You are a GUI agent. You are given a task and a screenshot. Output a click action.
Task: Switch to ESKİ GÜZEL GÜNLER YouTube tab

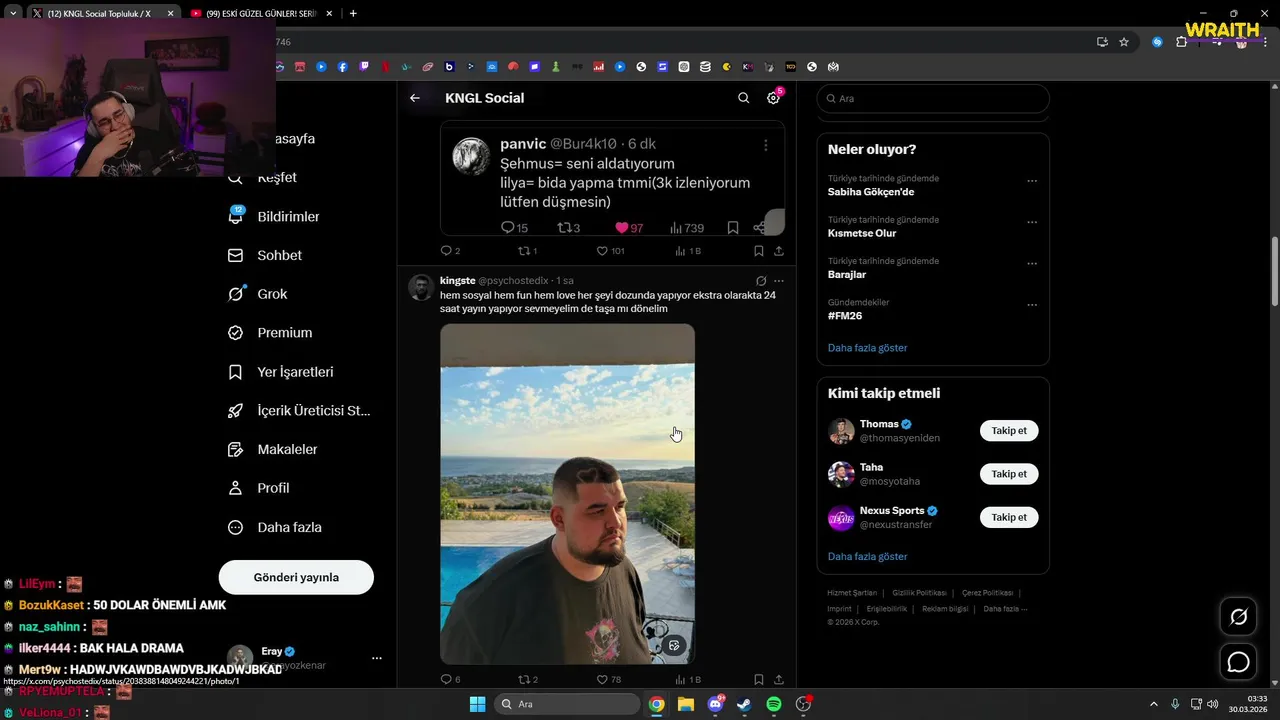pyautogui.click(x=262, y=13)
